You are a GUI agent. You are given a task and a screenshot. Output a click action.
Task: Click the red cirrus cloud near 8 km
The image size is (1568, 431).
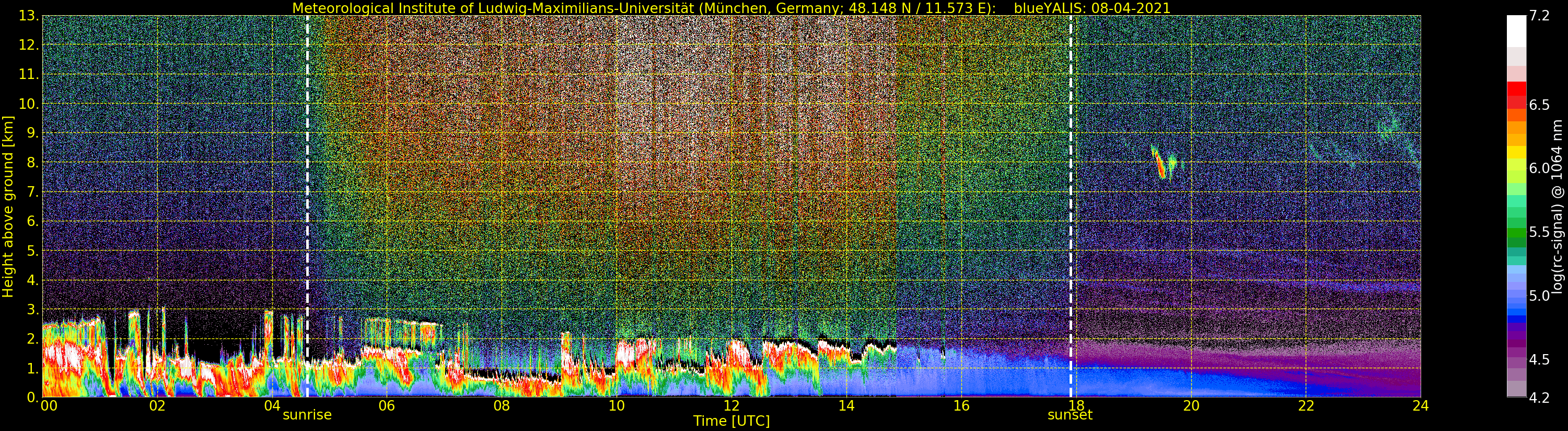tap(1159, 163)
